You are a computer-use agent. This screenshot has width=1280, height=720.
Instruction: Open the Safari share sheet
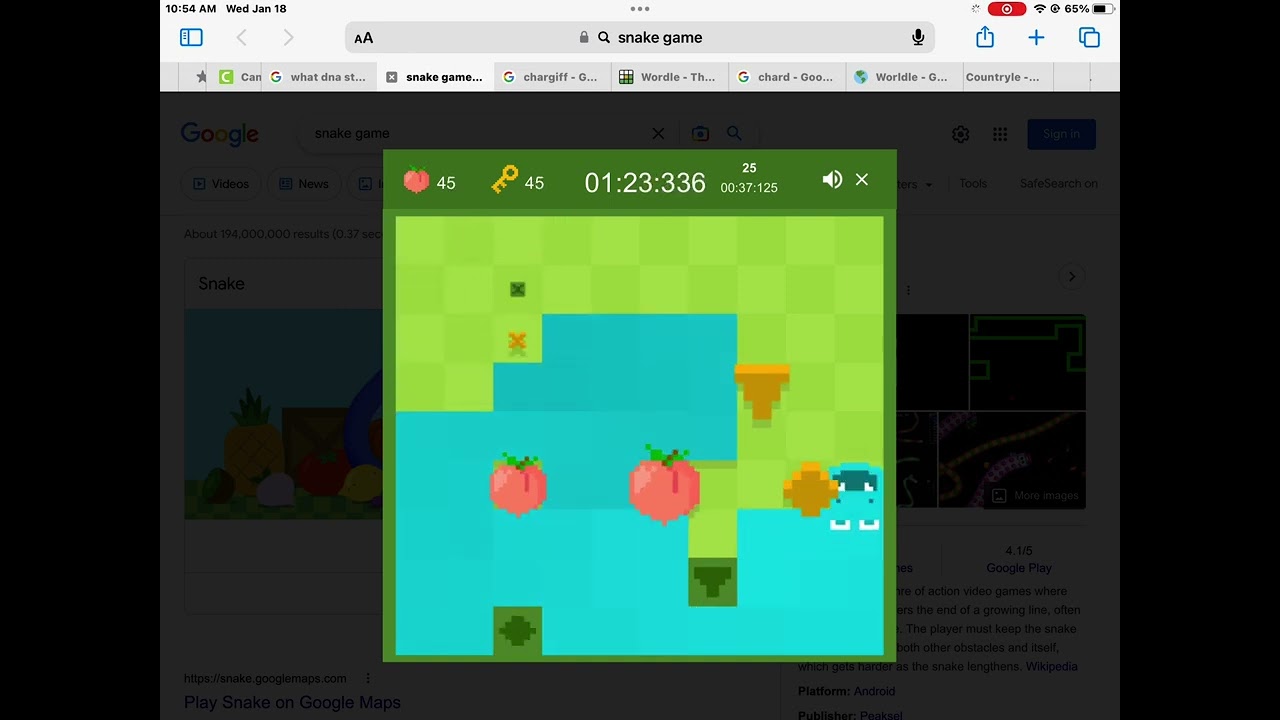point(985,37)
